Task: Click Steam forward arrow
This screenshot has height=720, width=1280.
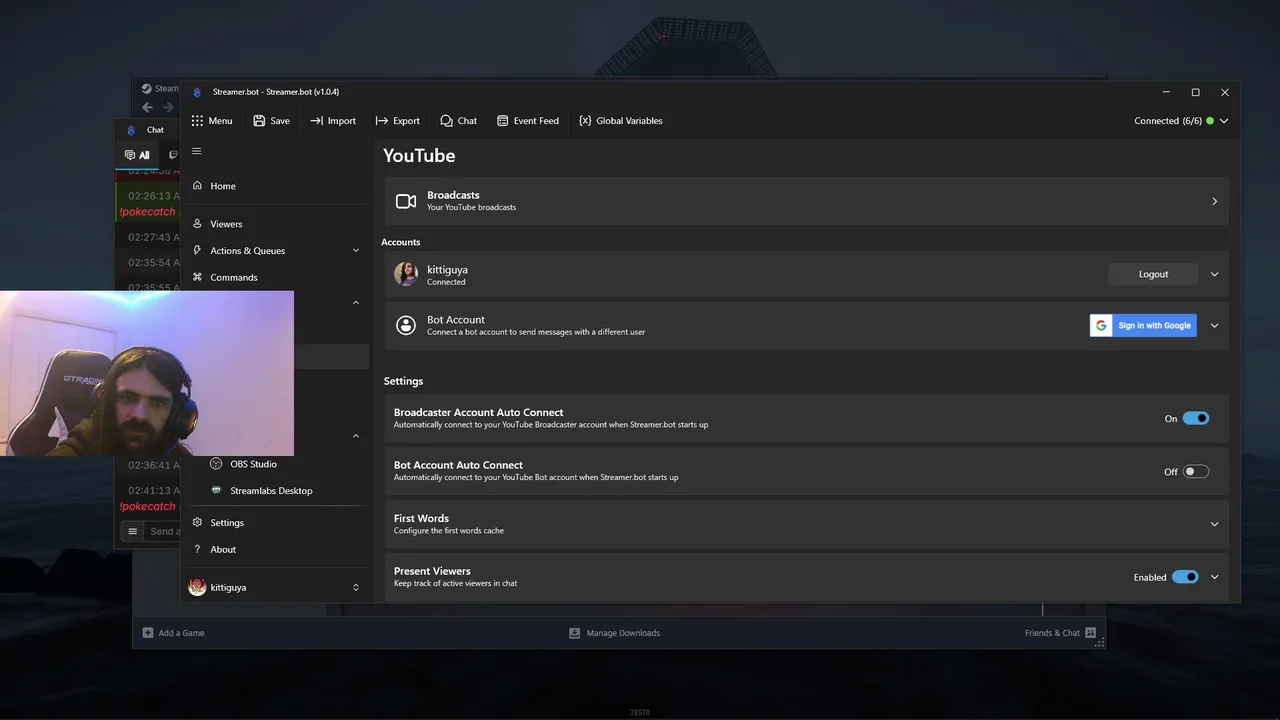Action: click(168, 107)
